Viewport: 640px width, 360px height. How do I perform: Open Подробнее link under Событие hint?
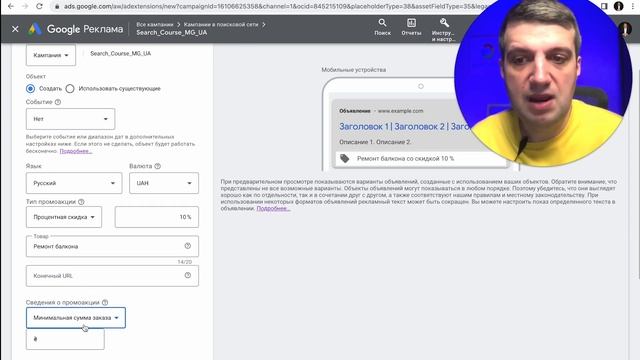click(x=76, y=151)
